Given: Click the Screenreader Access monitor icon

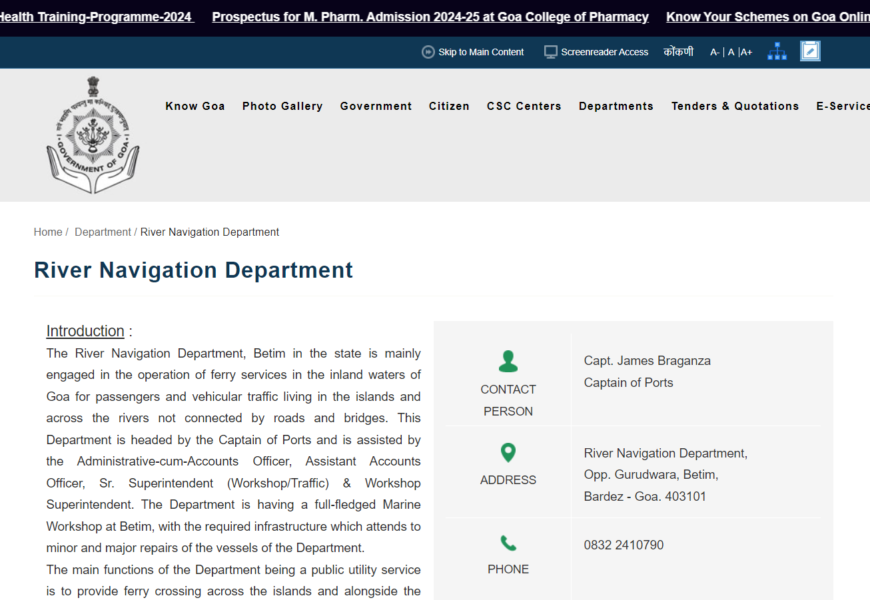Looking at the screenshot, I should point(550,52).
